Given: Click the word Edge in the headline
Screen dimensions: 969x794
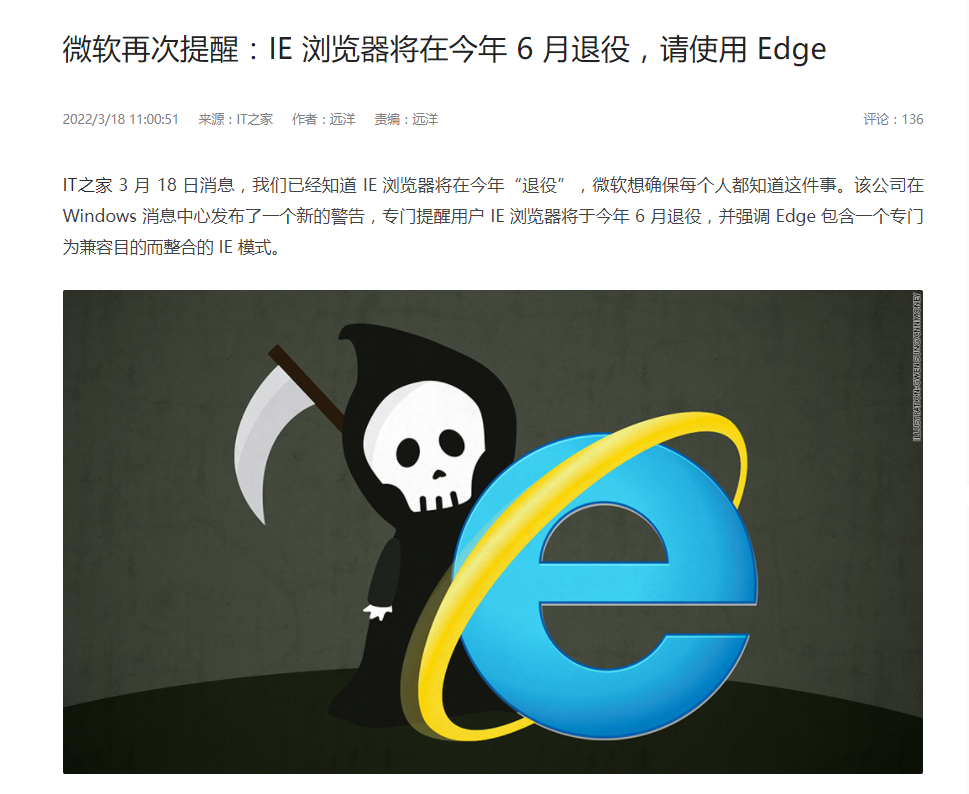Looking at the screenshot, I should [792, 49].
